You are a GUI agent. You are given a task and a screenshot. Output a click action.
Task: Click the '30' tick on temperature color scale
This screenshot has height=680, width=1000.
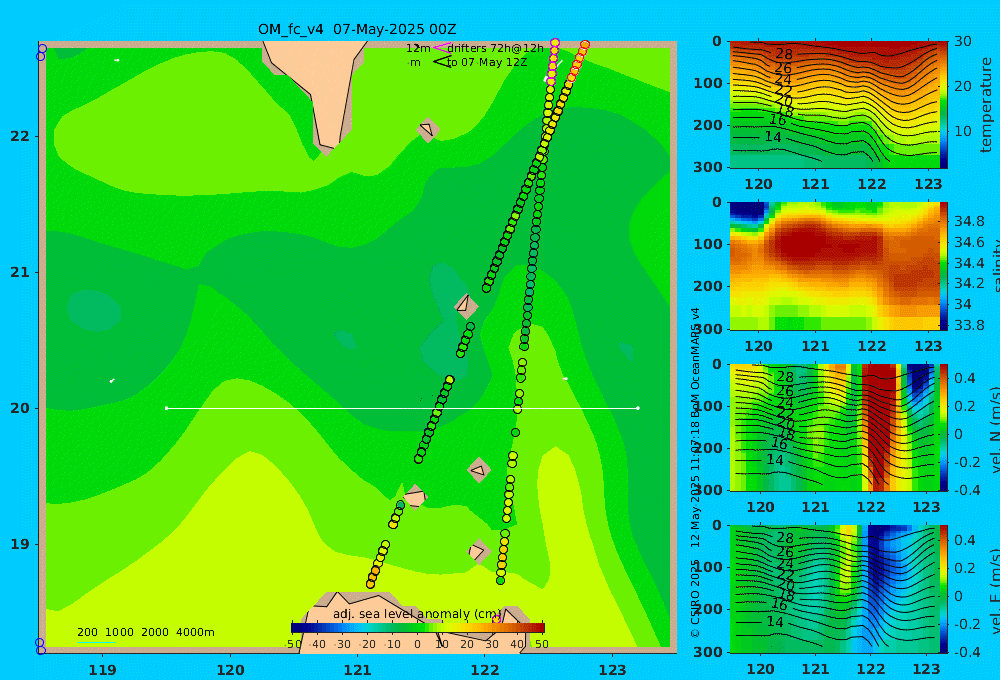[963, 41]
